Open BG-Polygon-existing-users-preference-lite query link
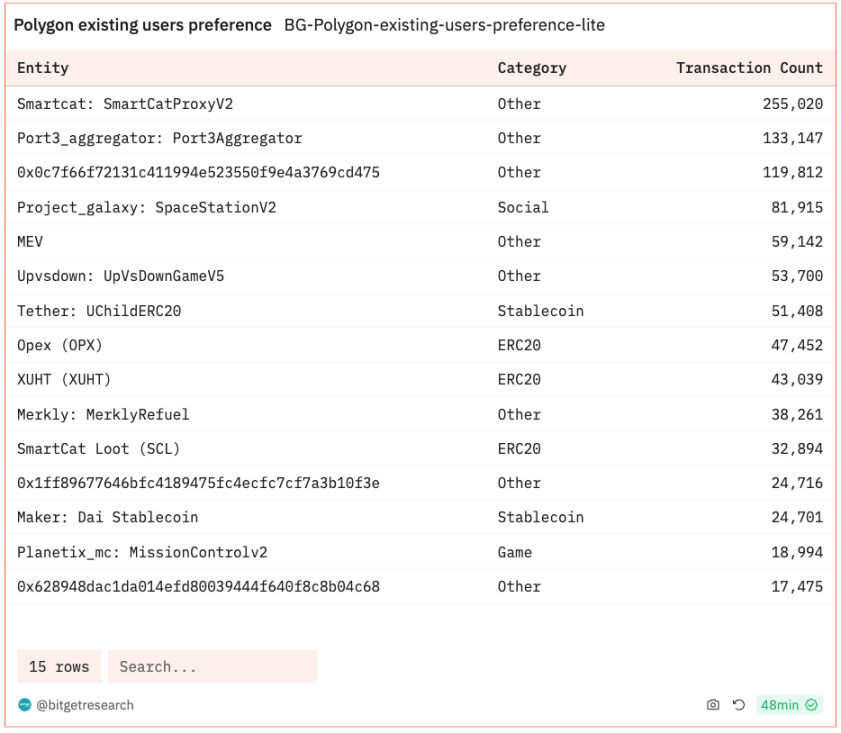This screenshot has height=733, width=841. (444, 25)
